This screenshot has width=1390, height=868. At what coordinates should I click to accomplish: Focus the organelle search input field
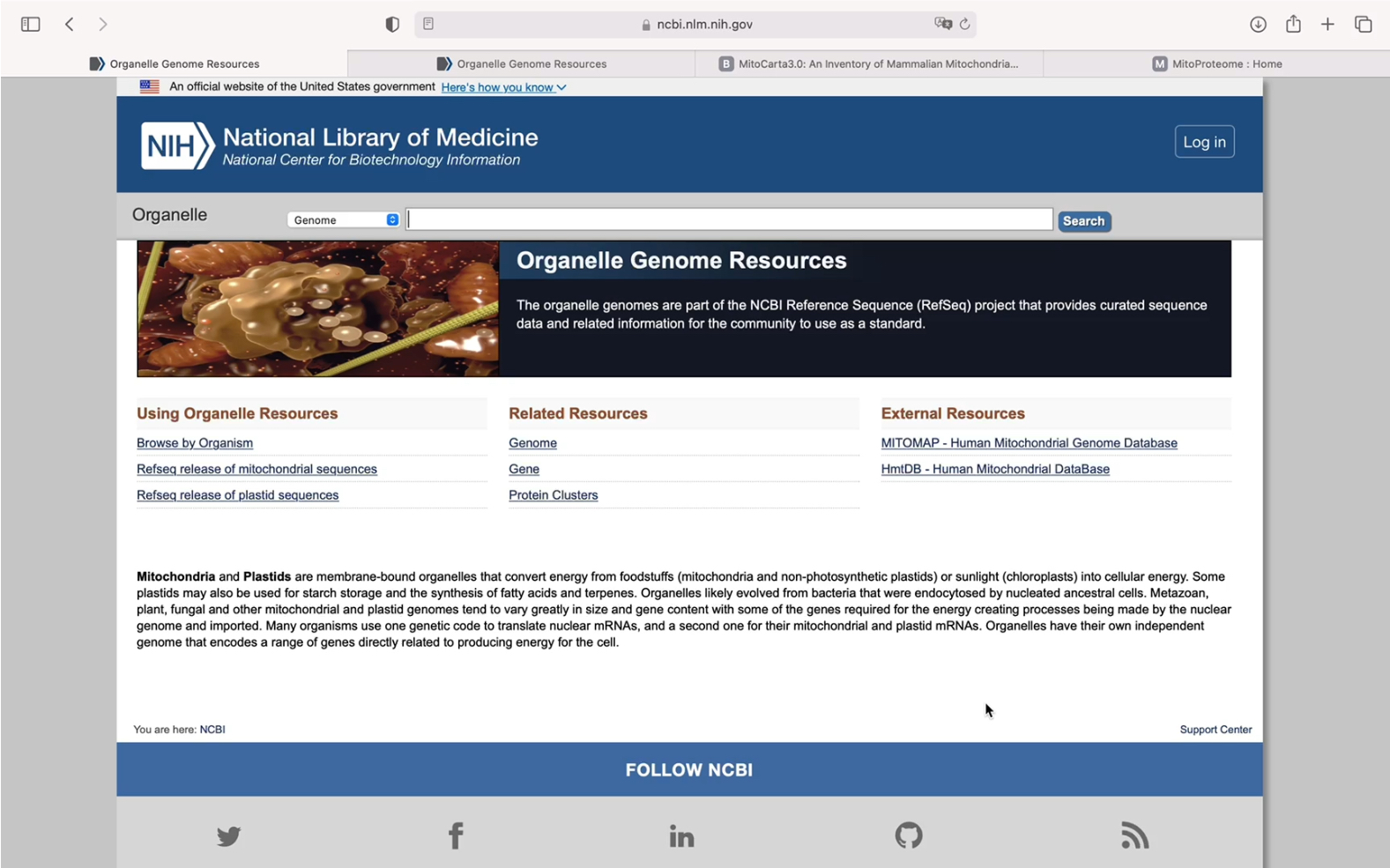tap(729, 219)
